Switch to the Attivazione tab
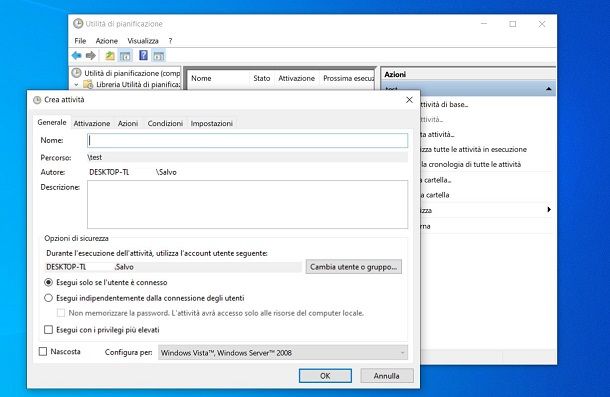The image size is (610, 397). [92, 123]
